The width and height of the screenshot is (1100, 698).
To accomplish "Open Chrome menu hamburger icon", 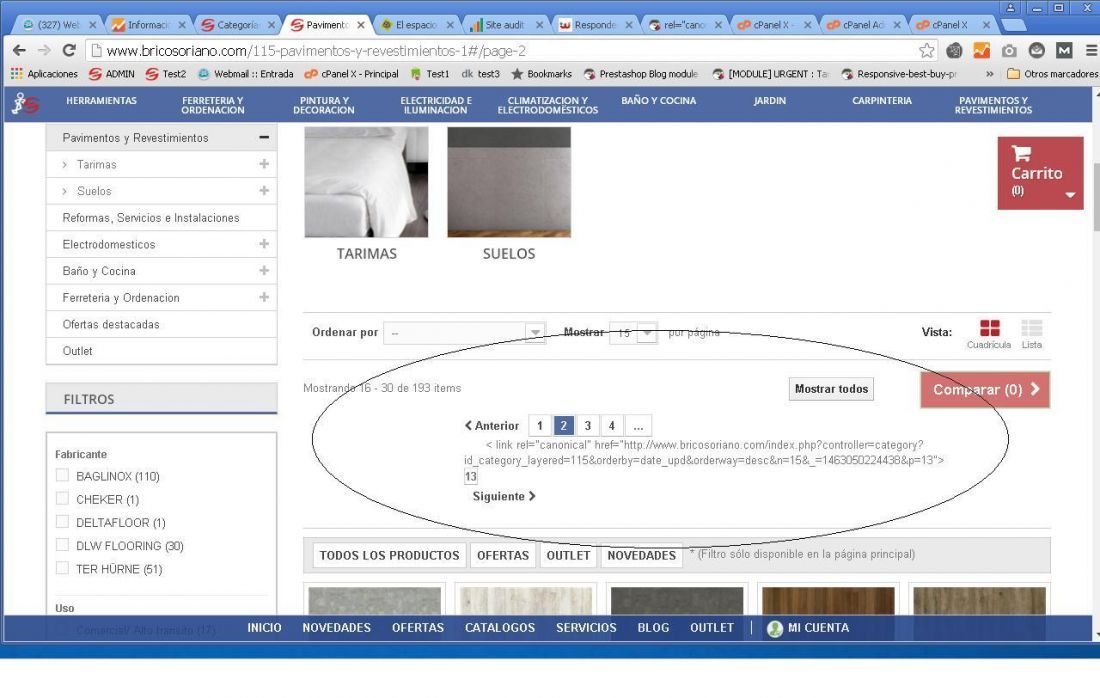I will click(1091, 51).
